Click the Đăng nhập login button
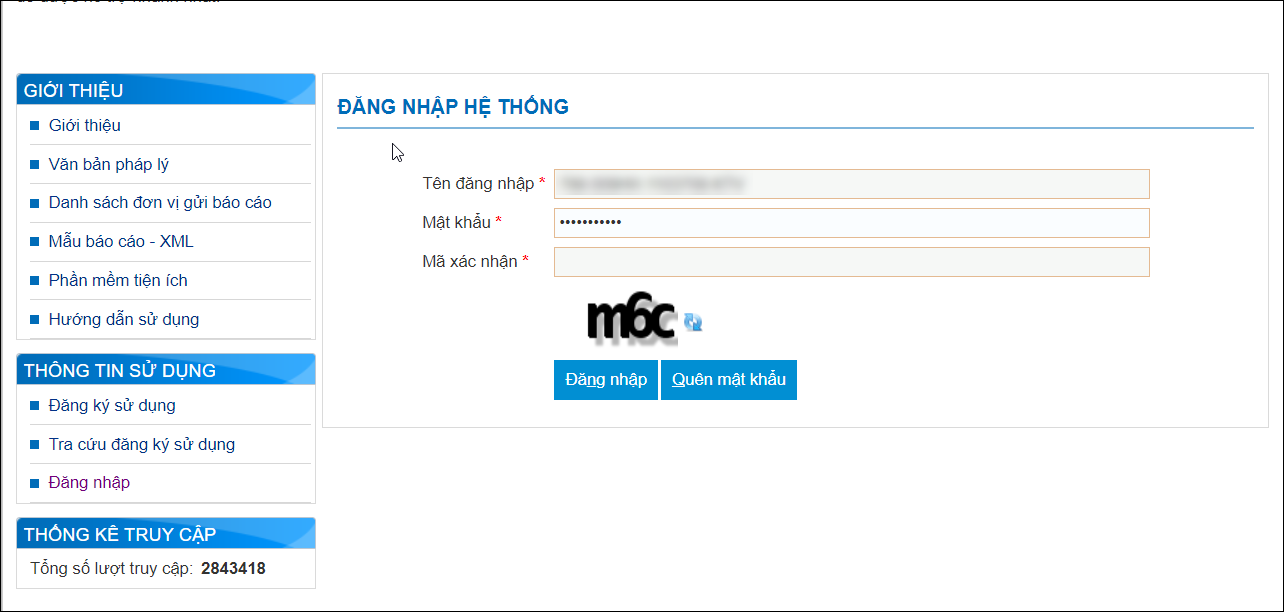The image size is (1284, 612). 606,380
